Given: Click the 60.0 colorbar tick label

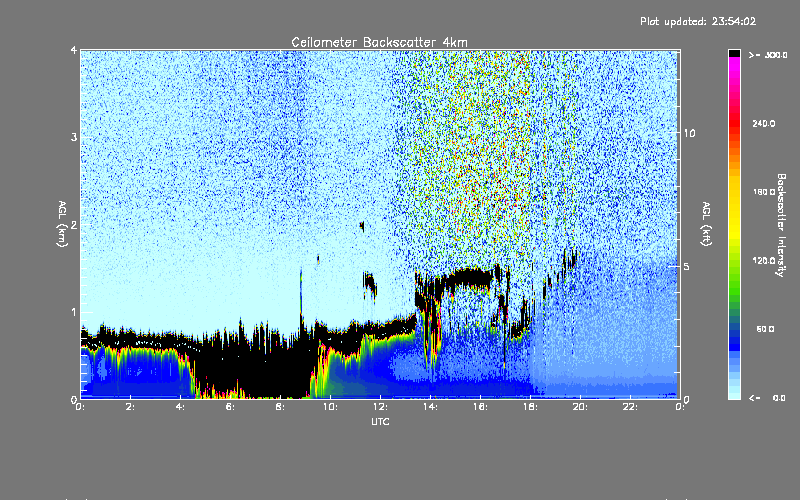Looking at the screenshot, I should pos(765,329).
